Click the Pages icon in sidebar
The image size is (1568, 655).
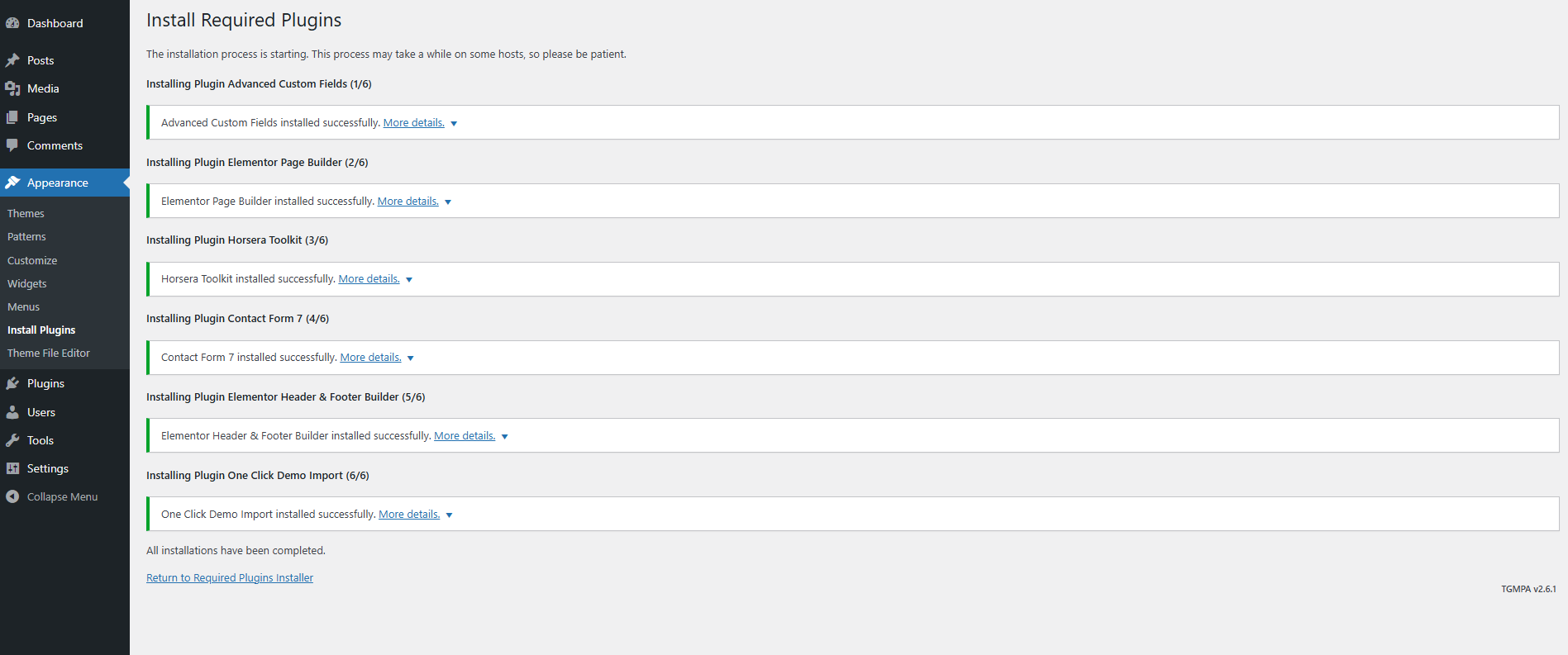12,117
